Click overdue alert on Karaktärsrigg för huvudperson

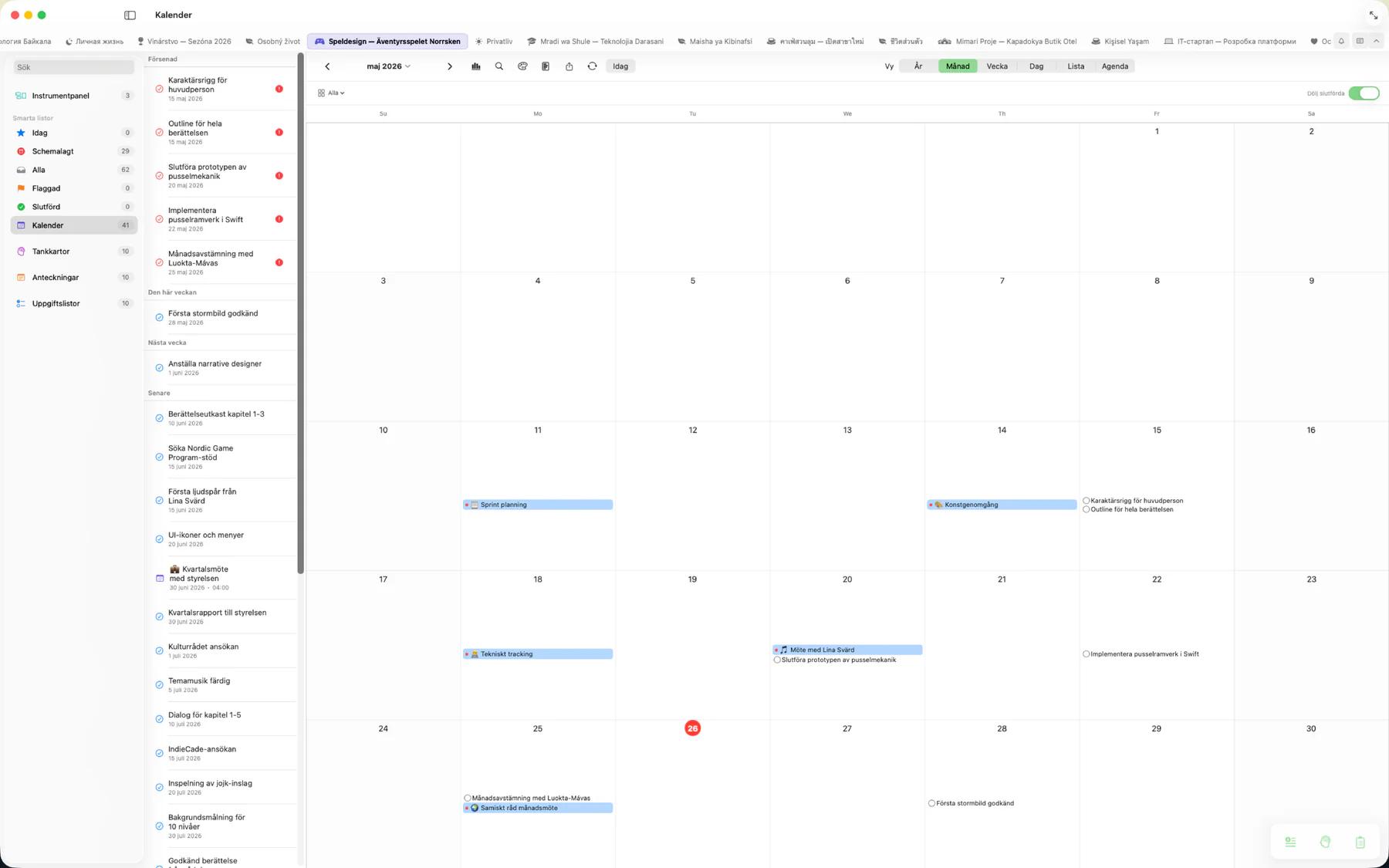pos(279,89)
